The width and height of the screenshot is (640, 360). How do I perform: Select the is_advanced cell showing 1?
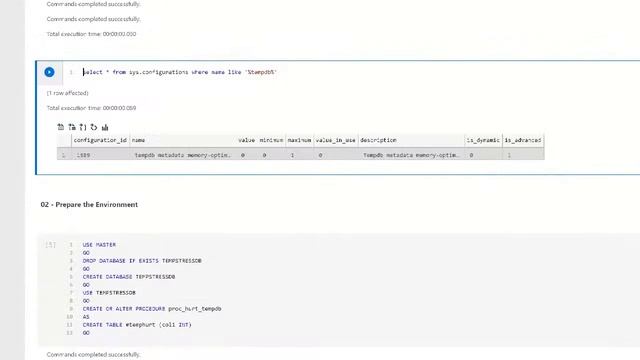(x=523, y=155)
